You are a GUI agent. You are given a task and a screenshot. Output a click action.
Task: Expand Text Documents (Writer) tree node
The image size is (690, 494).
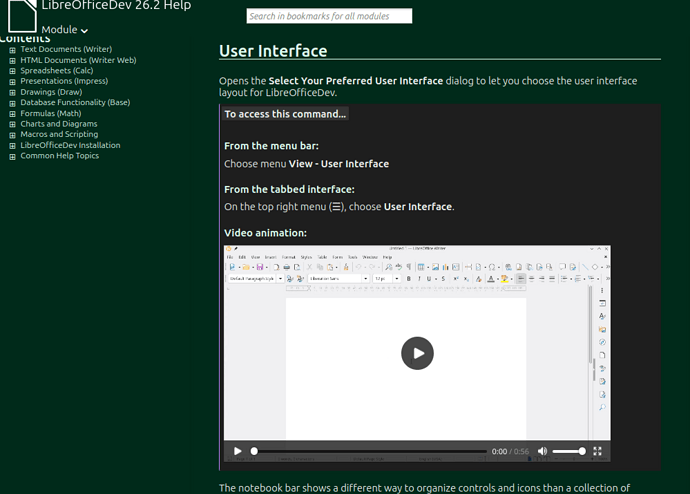click(12, 50)
